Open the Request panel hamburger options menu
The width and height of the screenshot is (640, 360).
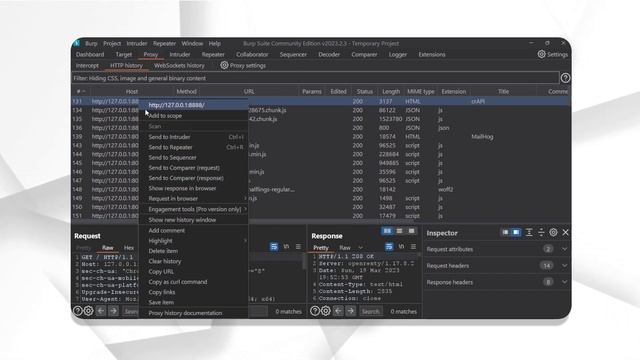298,247
